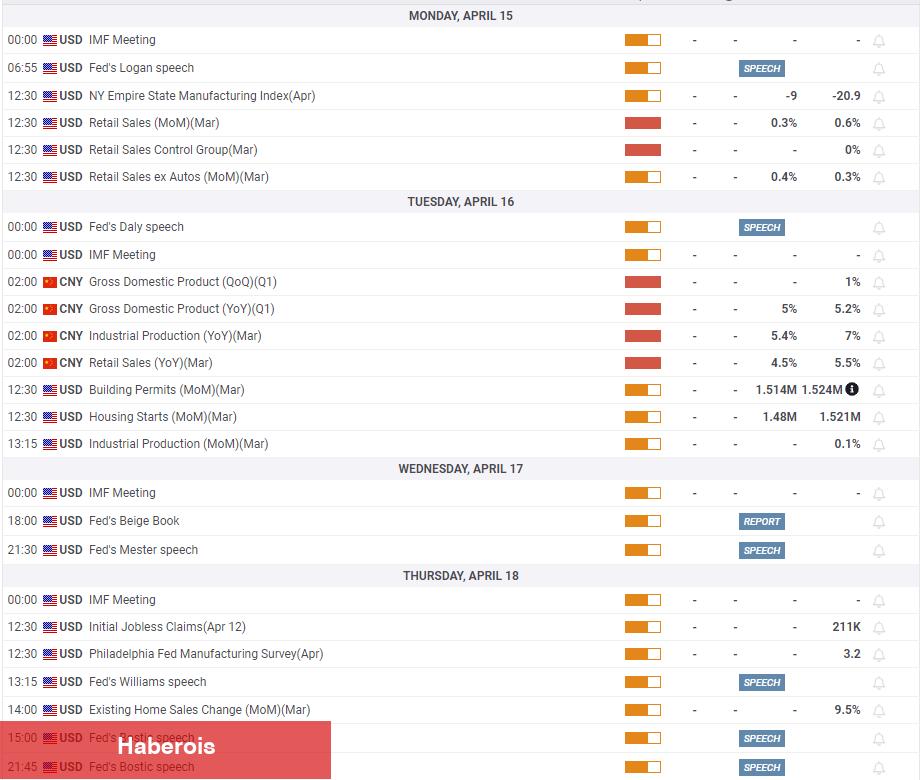Click the US flag on Initial Jobless Claims row
This screenshot has height=780, width=922.
coord(50,627)
